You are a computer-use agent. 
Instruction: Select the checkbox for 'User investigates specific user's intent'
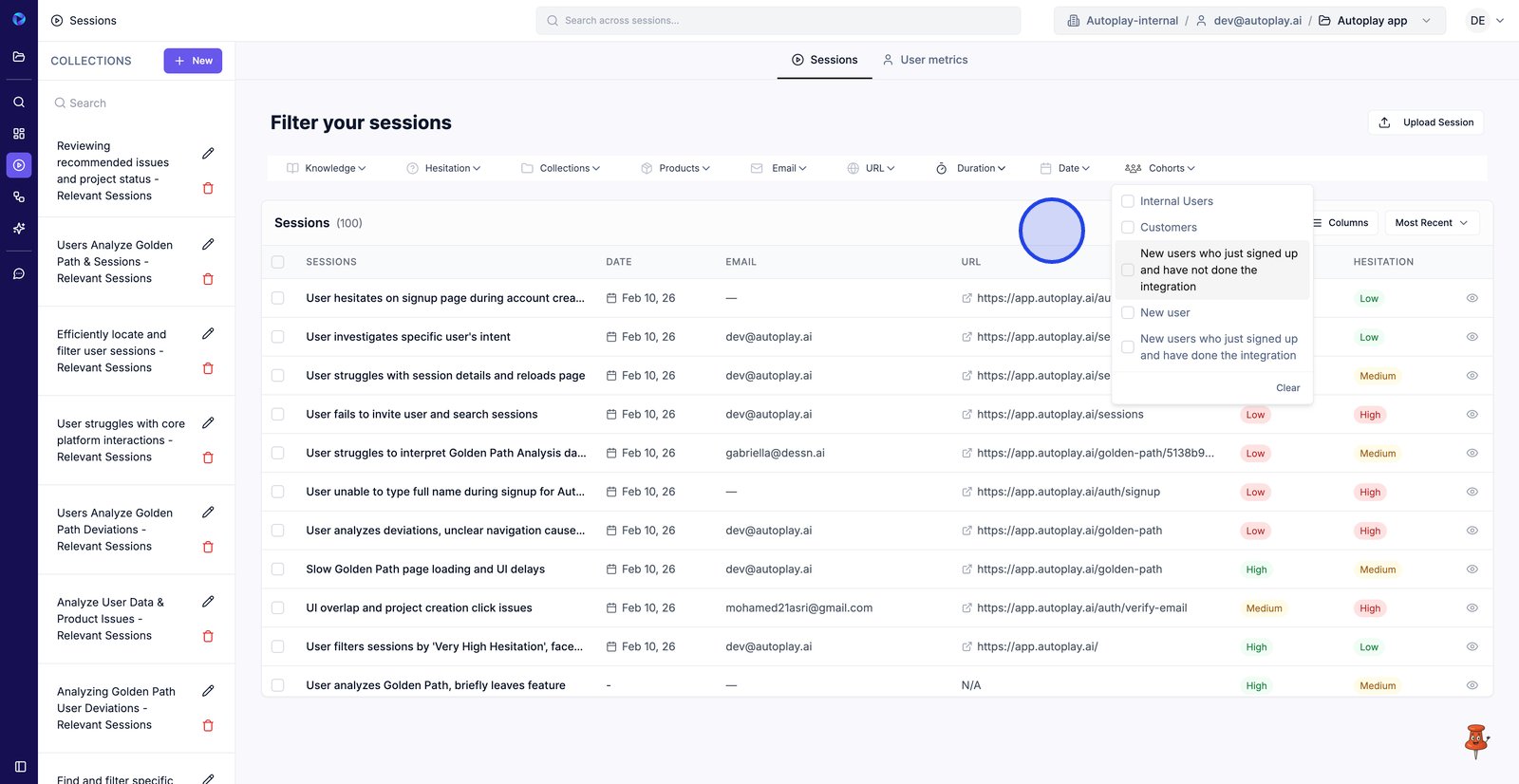[278, 337]
